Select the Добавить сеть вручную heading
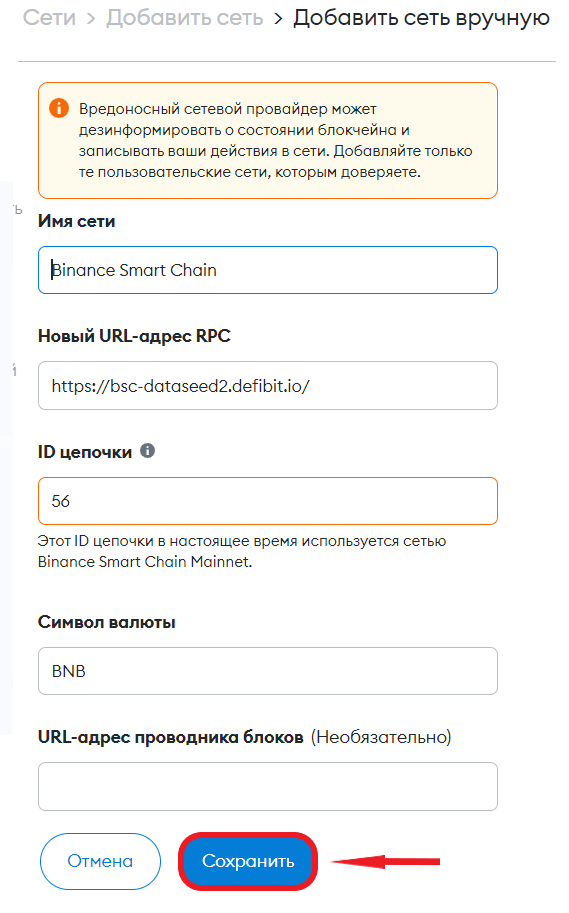The width and height of the screenshot is (569, 913). [421, 18]
